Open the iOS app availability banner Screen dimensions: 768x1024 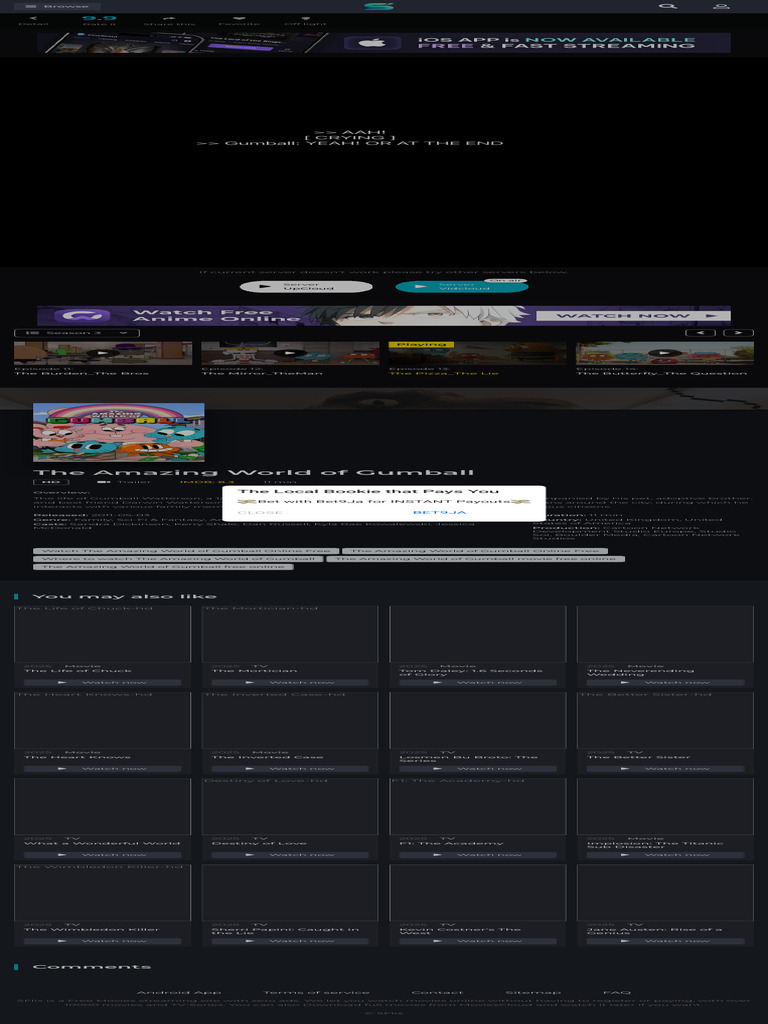[x=384, y=43]
